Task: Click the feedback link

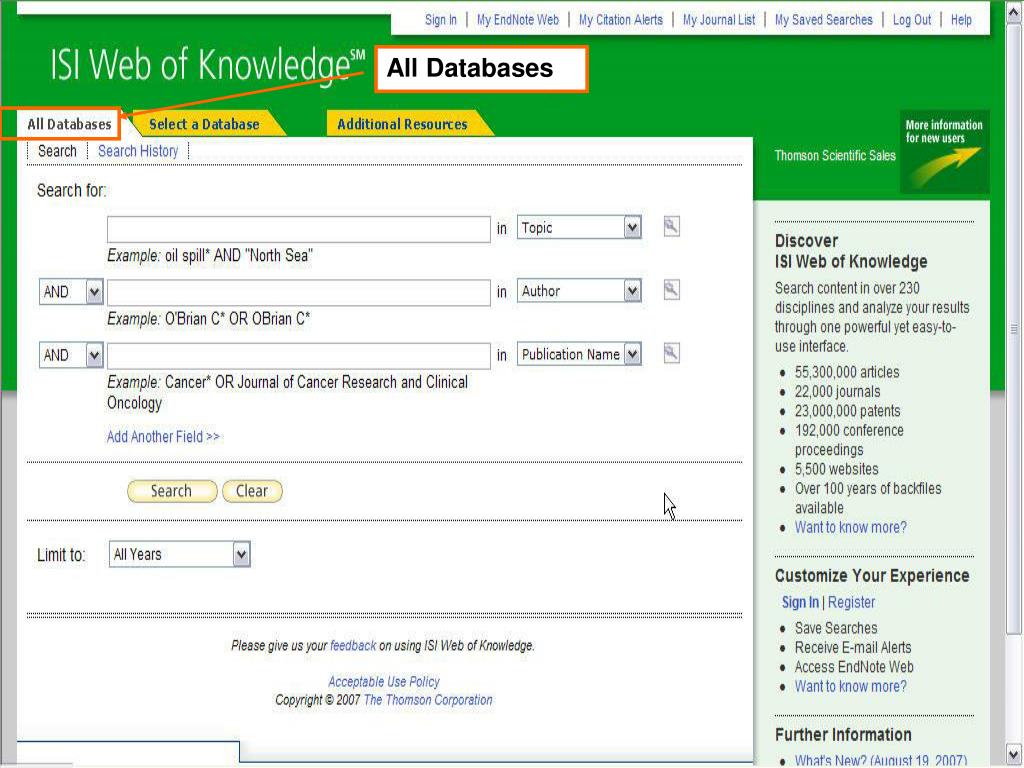Action: [353, 646]
